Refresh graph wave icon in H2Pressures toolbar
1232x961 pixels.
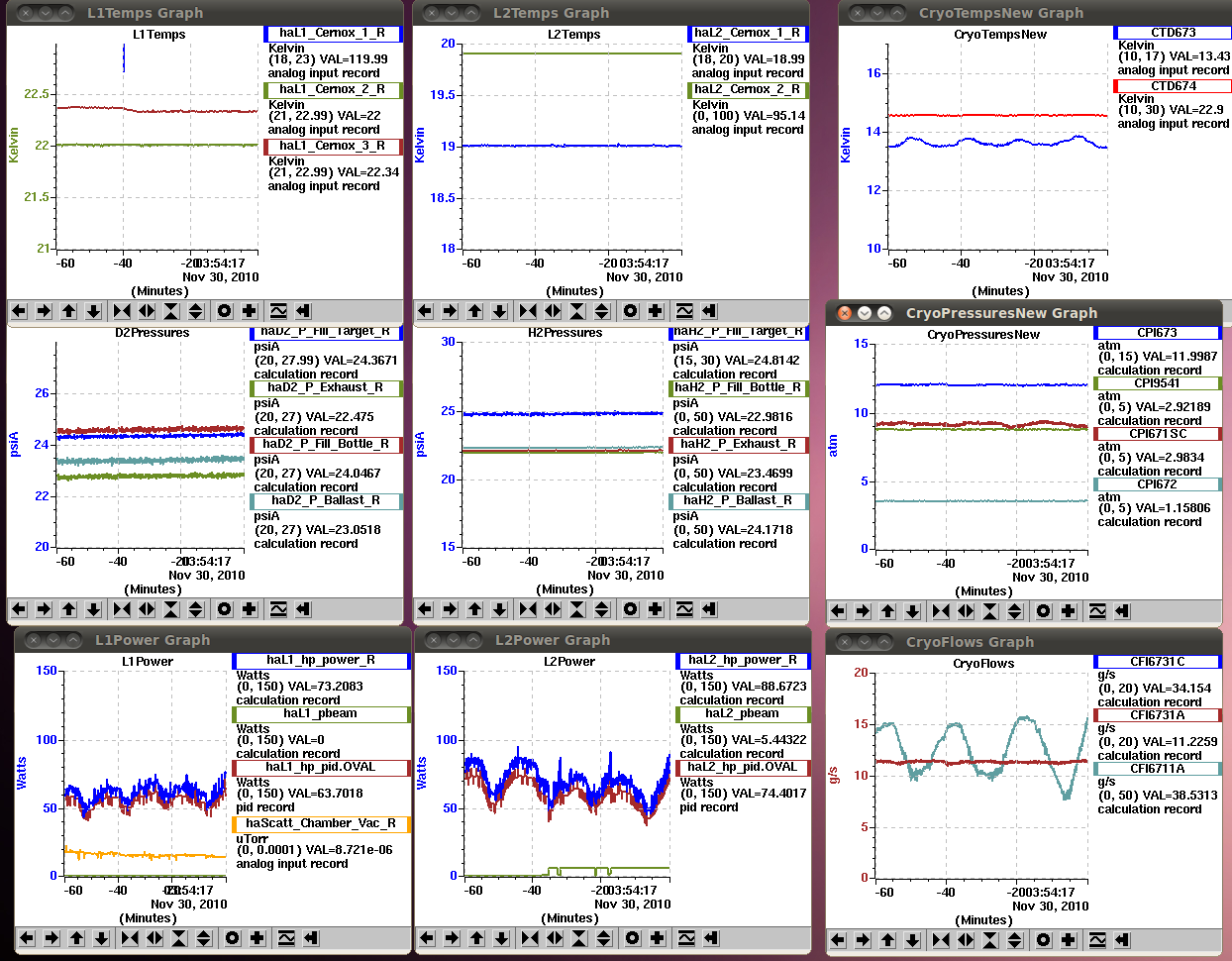point(684,609)
